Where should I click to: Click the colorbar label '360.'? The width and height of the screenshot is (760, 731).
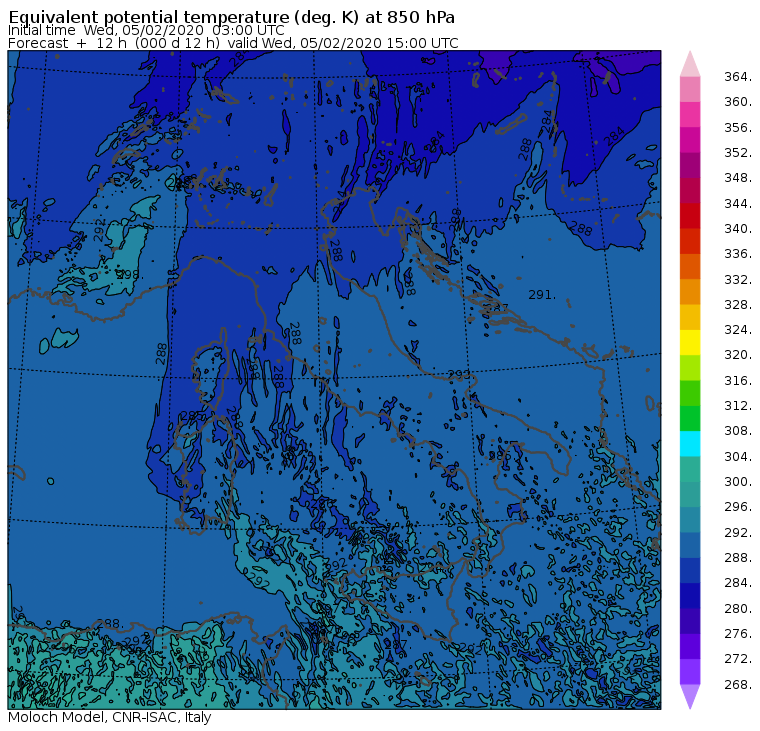[x=738, y=102]
